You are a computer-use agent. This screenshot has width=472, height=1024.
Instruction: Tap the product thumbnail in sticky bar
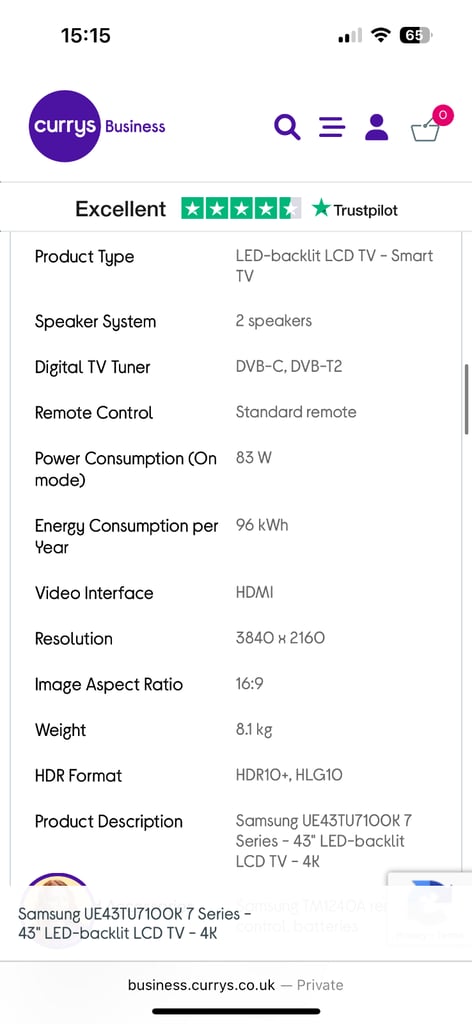pos(57,909)
